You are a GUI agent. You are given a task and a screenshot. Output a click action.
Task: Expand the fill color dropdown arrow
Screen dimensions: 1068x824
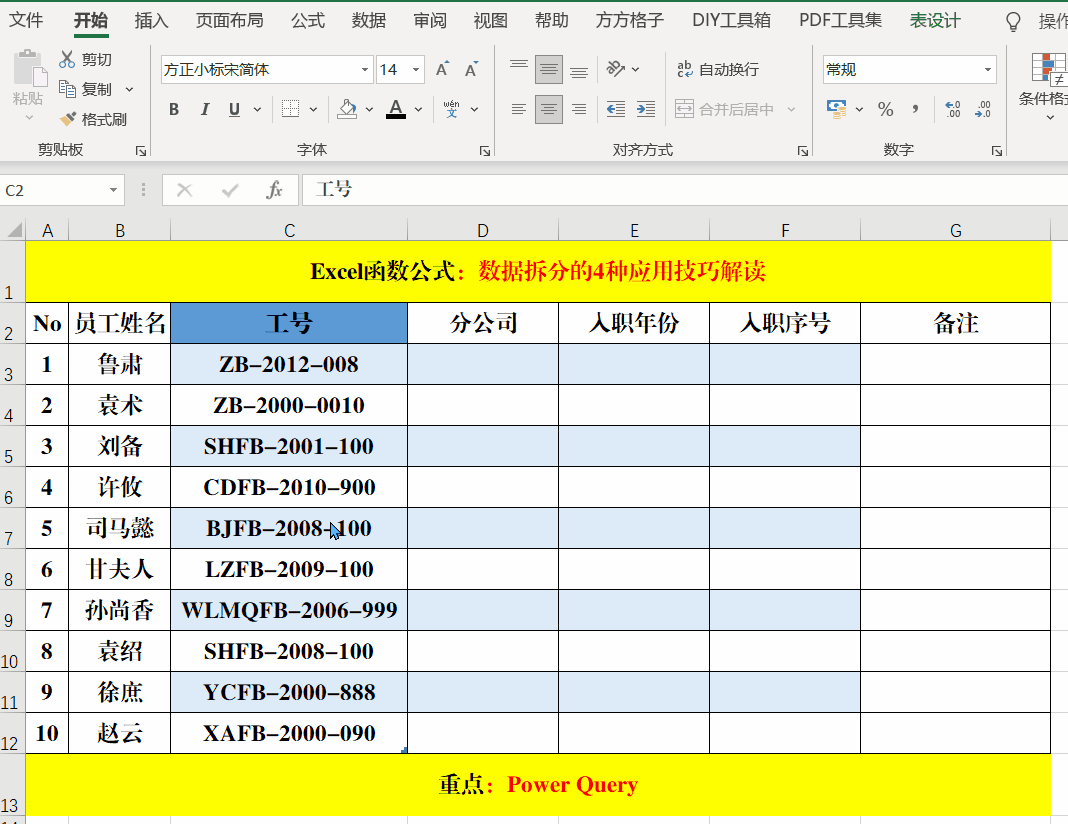pyautogui.click(x=369, y=109)
